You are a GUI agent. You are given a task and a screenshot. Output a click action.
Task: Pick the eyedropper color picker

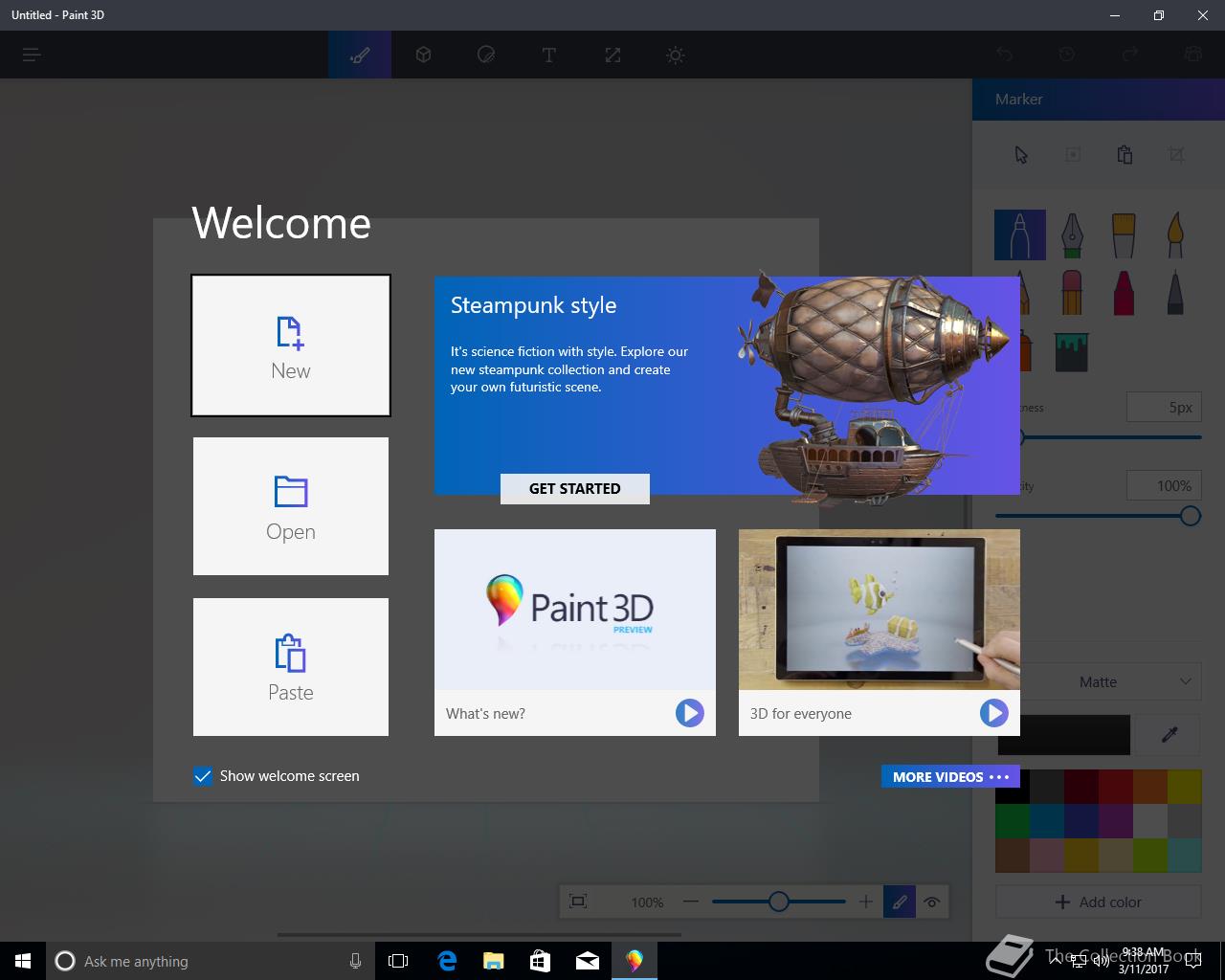1169,735
